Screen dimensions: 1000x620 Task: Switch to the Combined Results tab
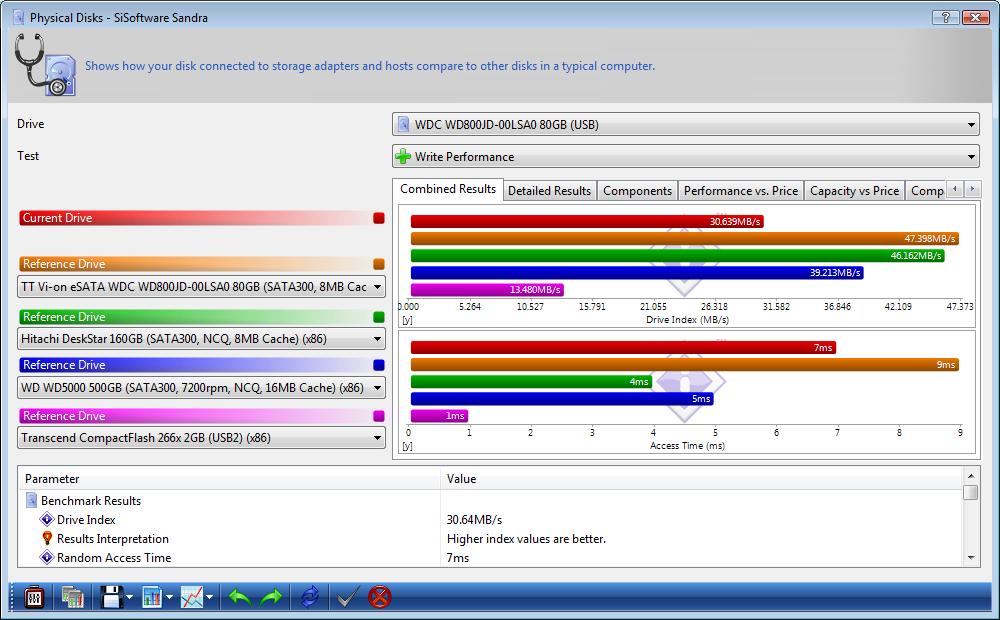pyautogui.click(x=448, y=189)
